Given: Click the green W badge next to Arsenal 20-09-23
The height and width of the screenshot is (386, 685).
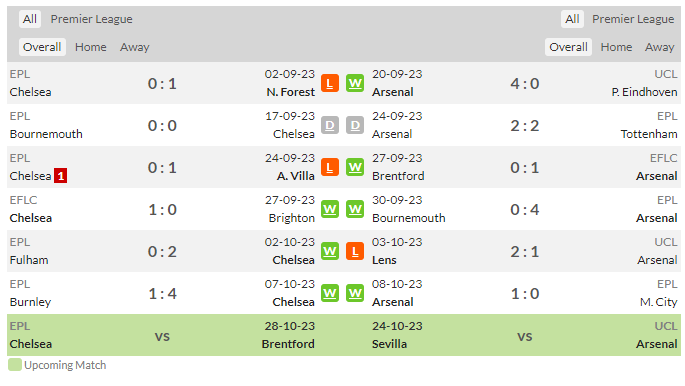Looking at the screenshot, I should (355, 83).
